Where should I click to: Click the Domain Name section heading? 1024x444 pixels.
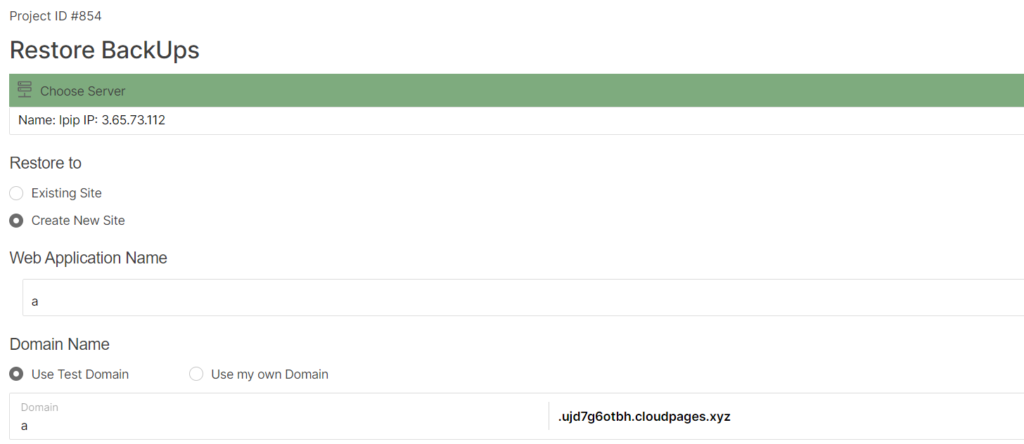[59, 344]
